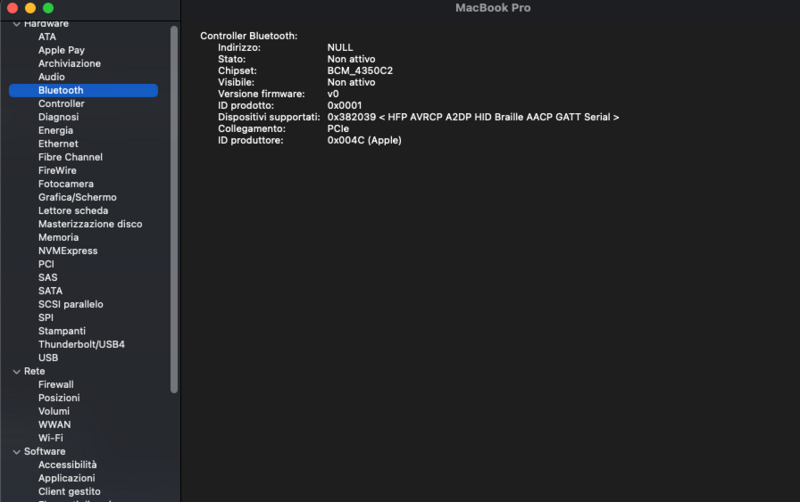The width and height of the screenshot is (800, 502).
Task: Select Wi-Fi in the sidebar
Action: coord(51,438)
